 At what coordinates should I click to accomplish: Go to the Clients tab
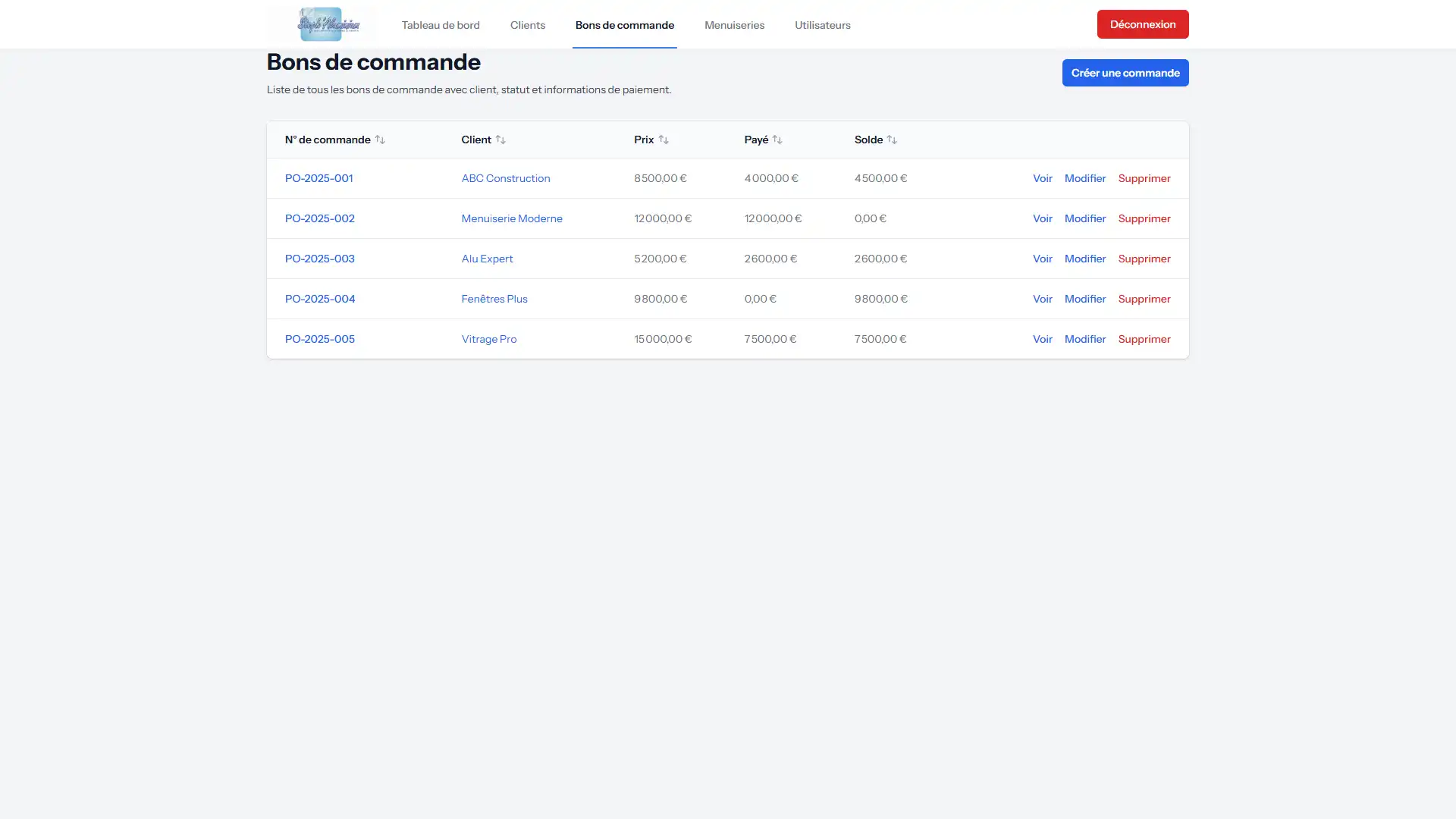click(x=528, y=25)
